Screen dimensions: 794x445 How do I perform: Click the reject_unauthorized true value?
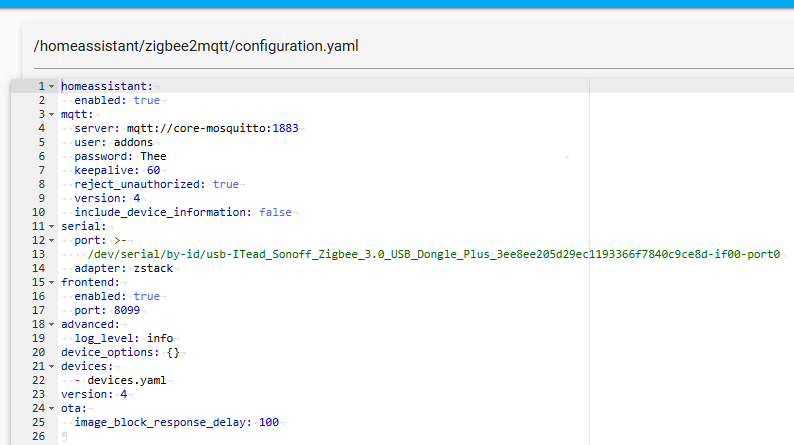click(x=225, y=185)
